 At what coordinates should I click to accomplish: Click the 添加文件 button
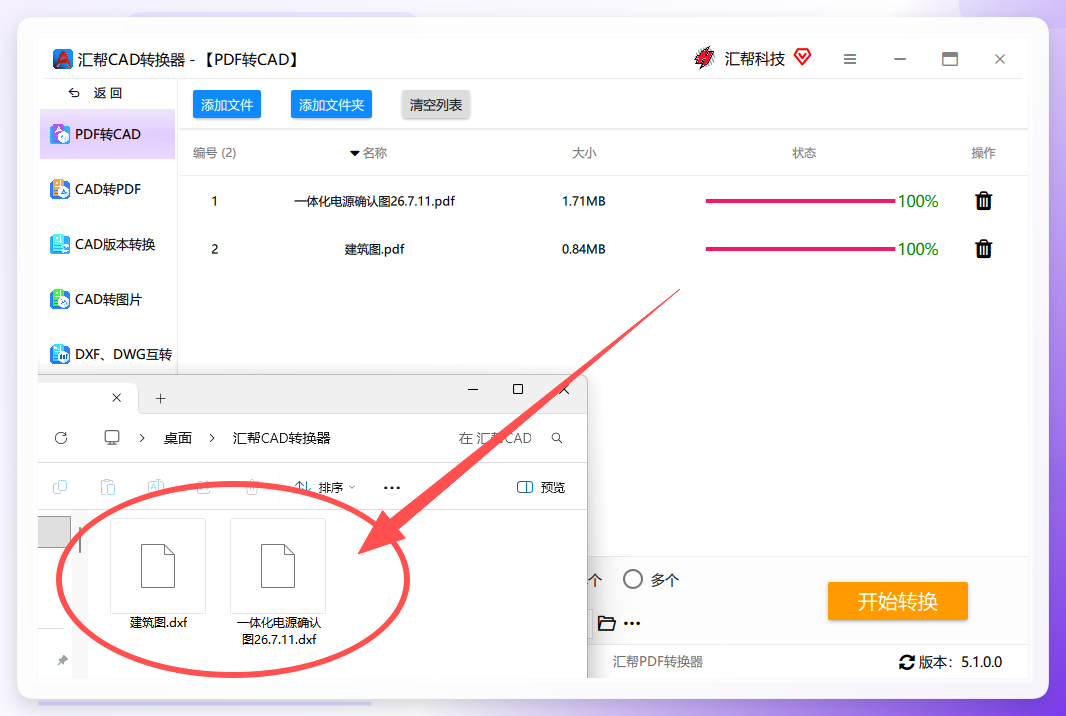tap(227, 105)
